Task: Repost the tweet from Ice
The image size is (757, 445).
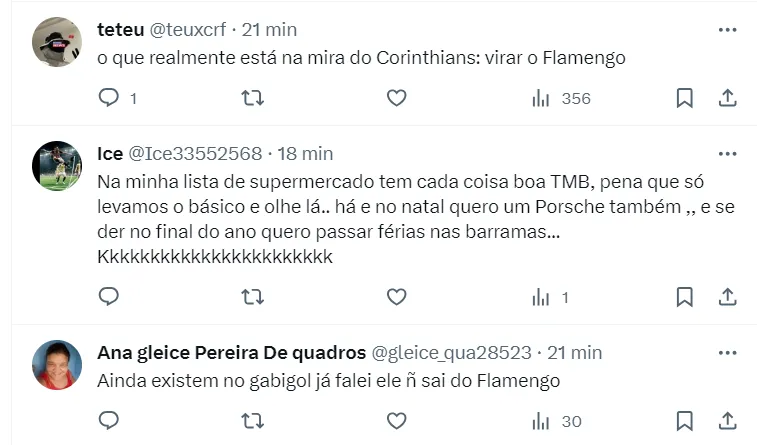Action: tap(254, 297)
